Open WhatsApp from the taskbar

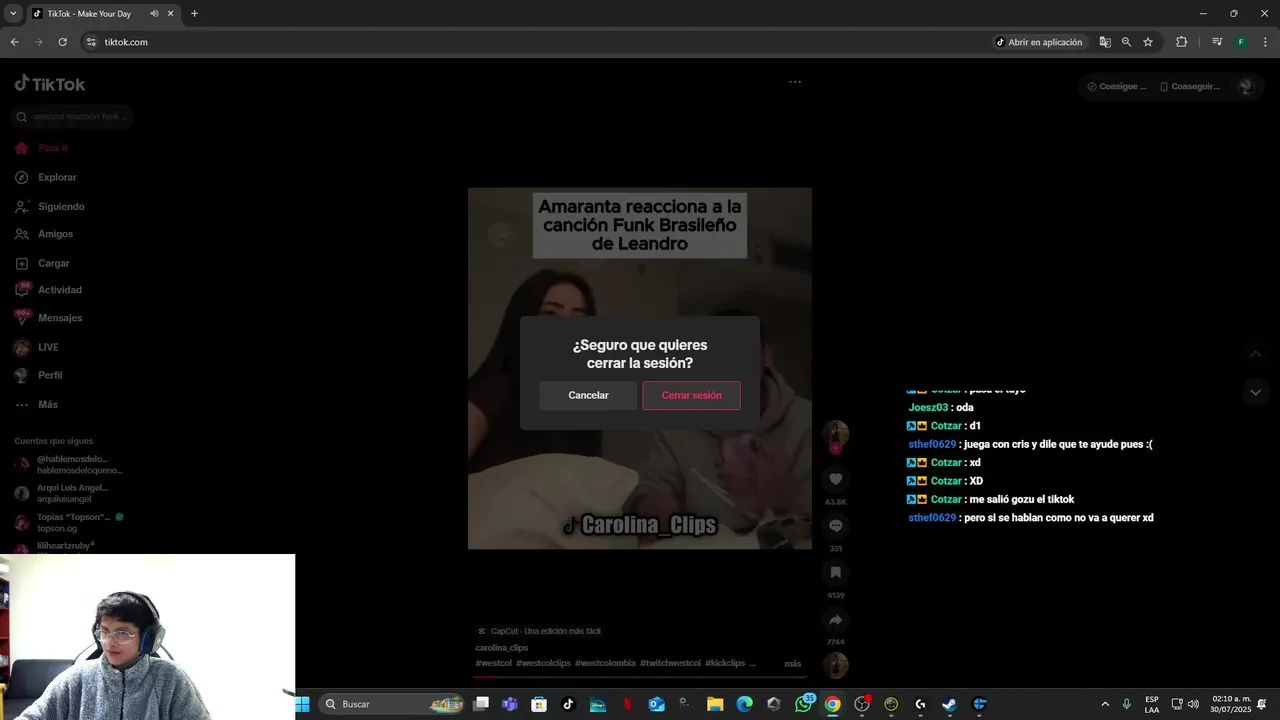point(804,704)
